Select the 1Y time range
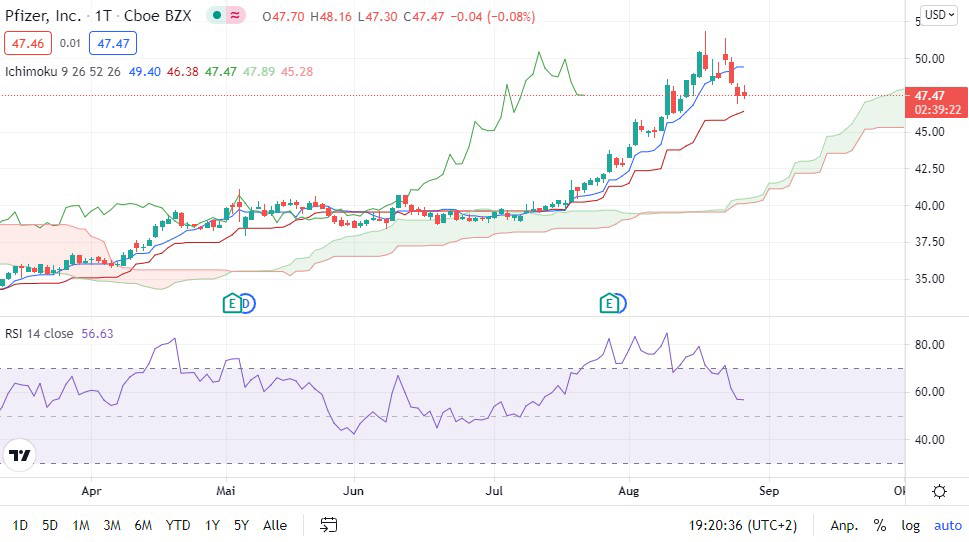This screenshot has height=542, width=969. pos(212,525)
